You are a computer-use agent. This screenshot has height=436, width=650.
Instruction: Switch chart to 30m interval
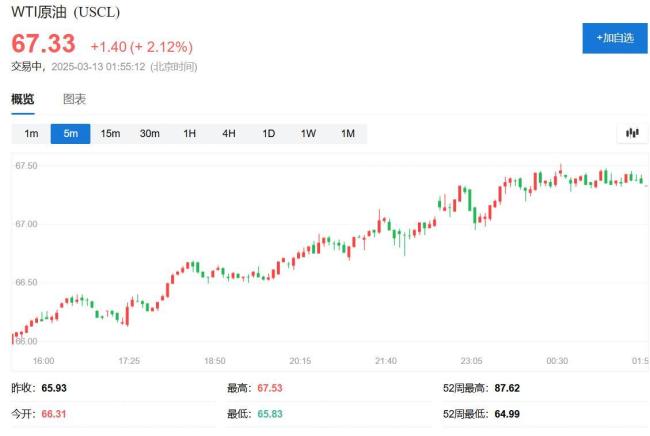149,134
